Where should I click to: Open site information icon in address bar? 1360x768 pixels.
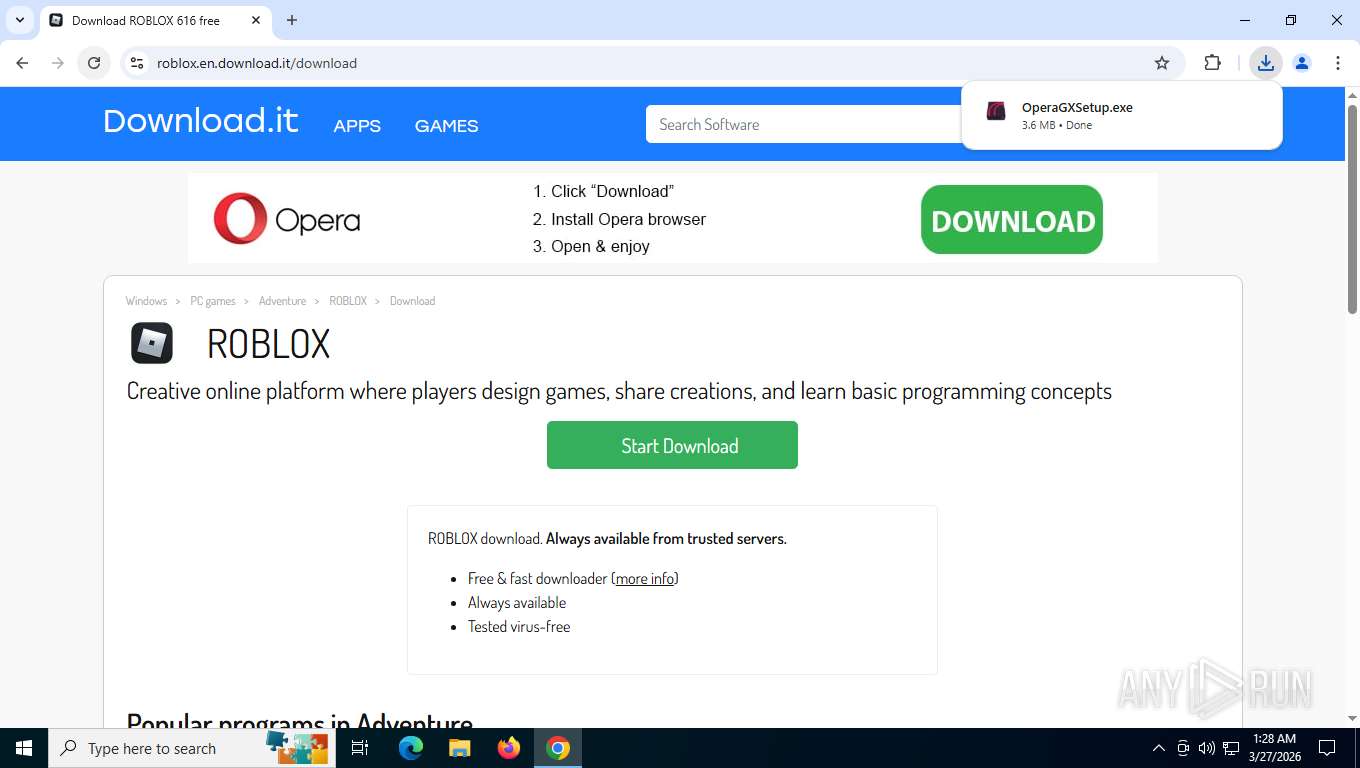pos(138,63)
